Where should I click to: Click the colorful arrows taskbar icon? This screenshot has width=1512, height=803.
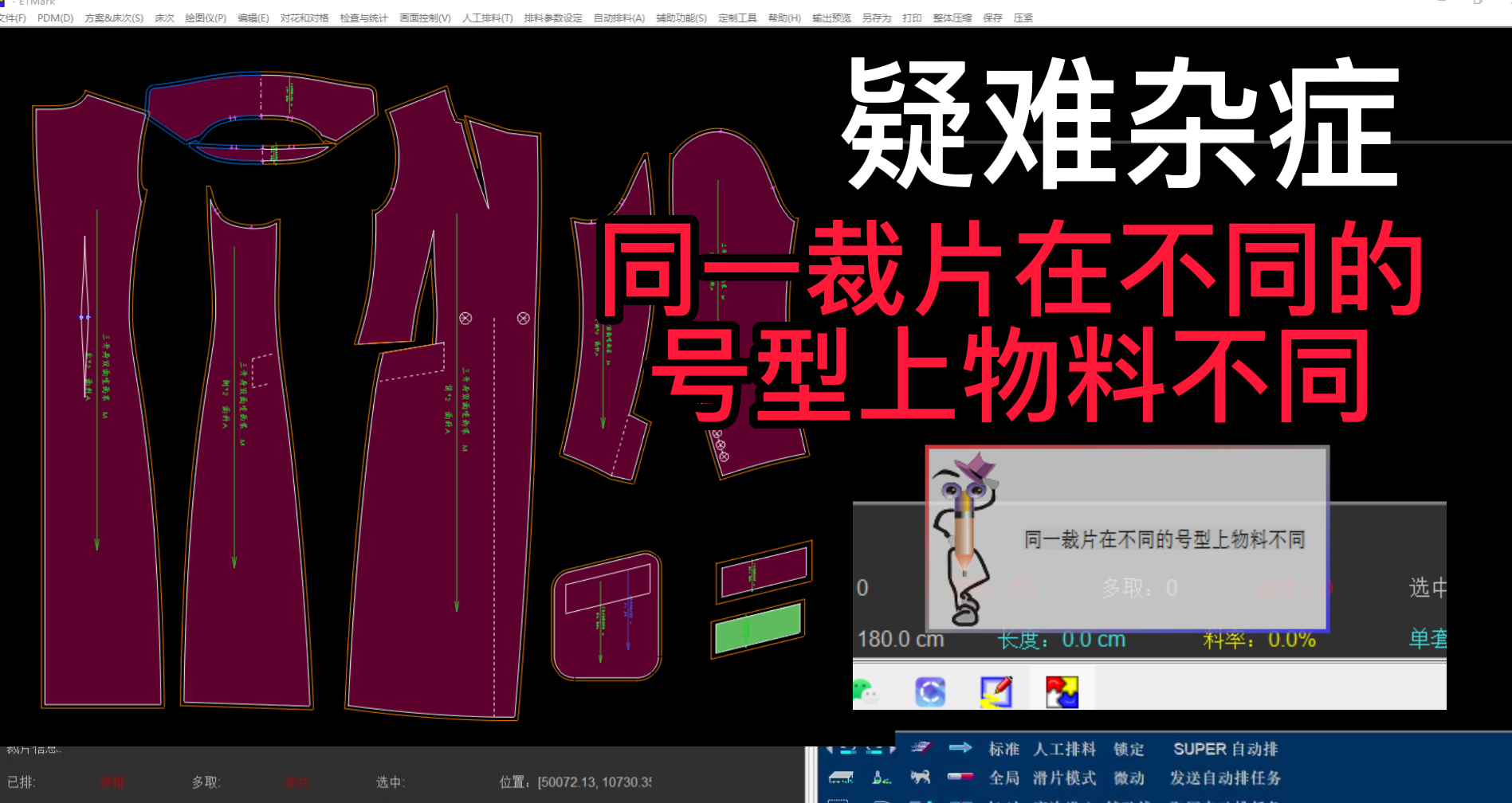[1062, 691]
